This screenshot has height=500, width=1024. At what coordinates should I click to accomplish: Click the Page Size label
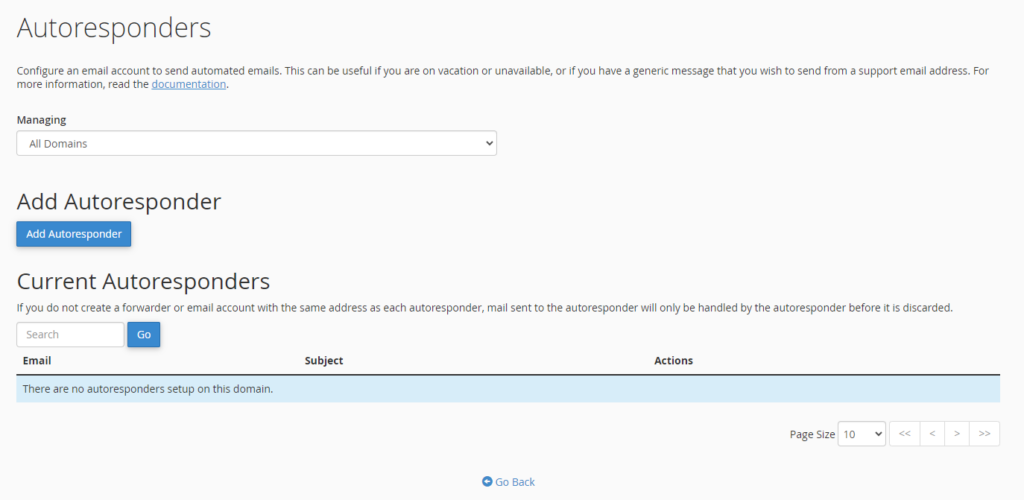[x=812, y=435]
